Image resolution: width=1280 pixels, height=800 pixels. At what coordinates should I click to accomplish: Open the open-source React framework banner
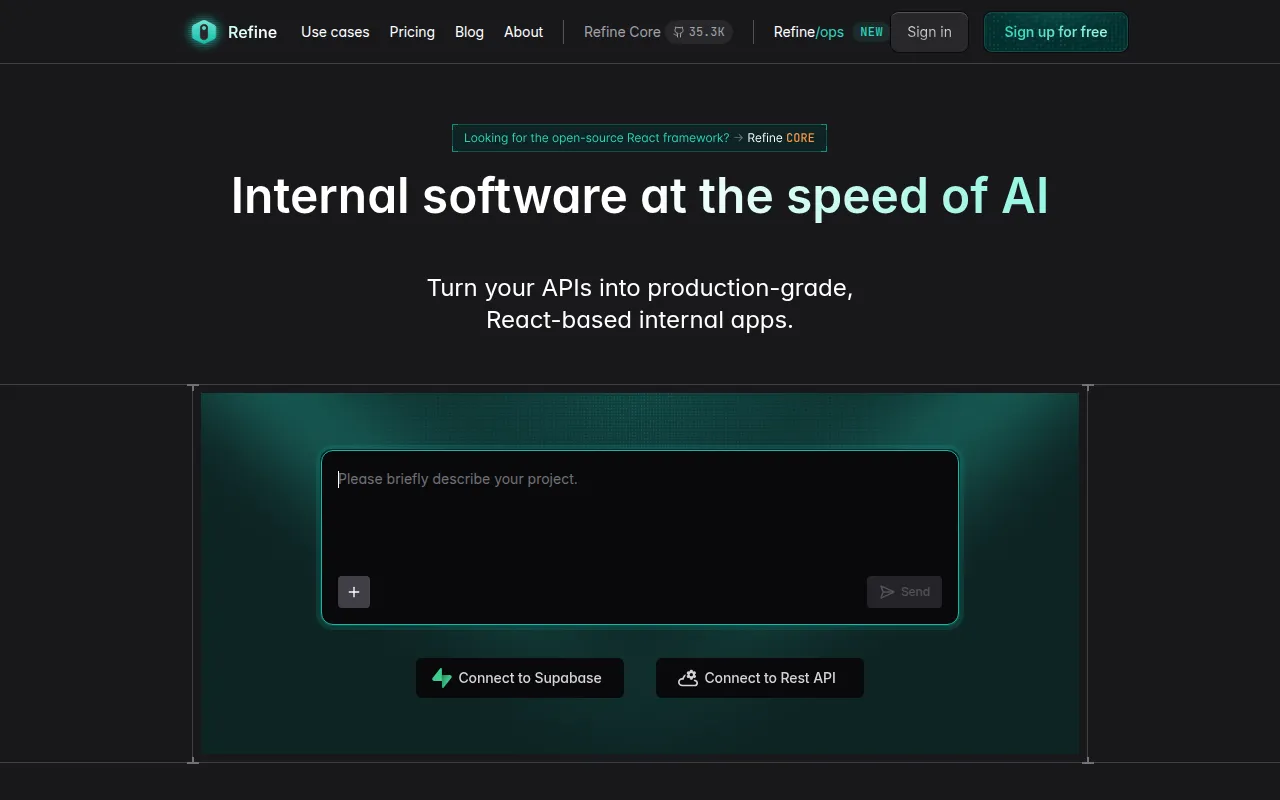(639, 138)
